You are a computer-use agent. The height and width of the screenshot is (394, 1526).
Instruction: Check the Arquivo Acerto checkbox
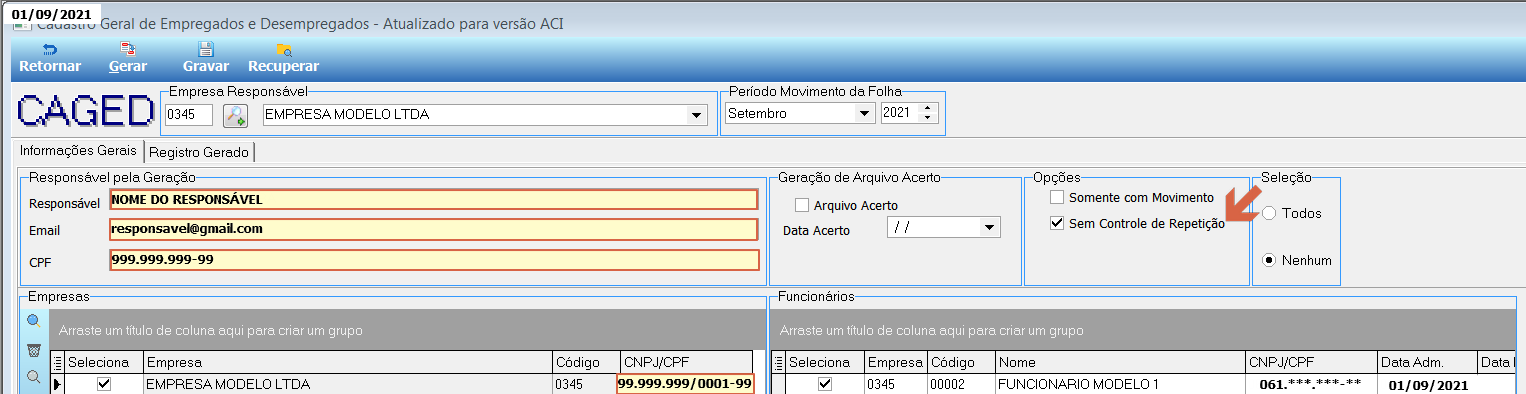click(x=801, y=206)
